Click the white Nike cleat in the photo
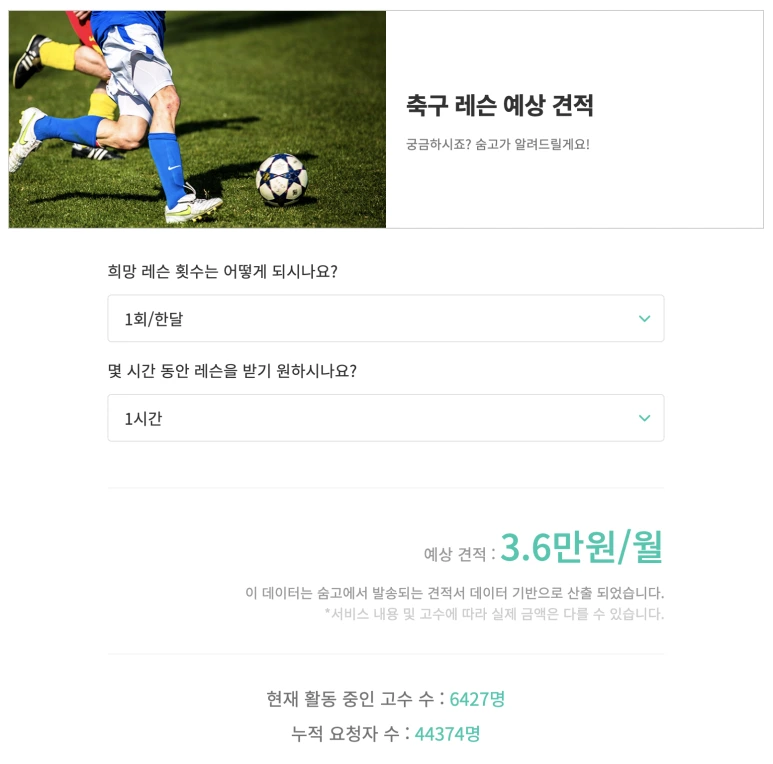 pyautogui.click(x=193, y=207)
